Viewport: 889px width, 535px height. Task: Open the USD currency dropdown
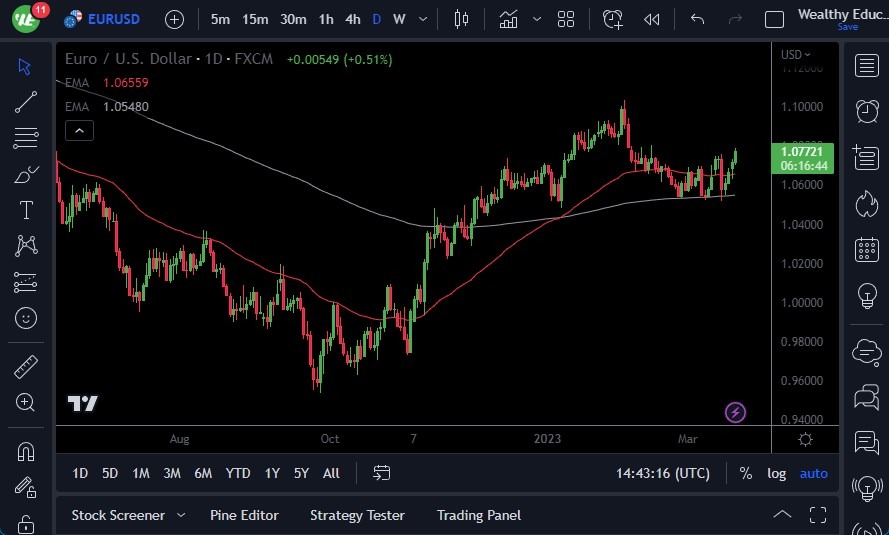[x=796, y=55]
